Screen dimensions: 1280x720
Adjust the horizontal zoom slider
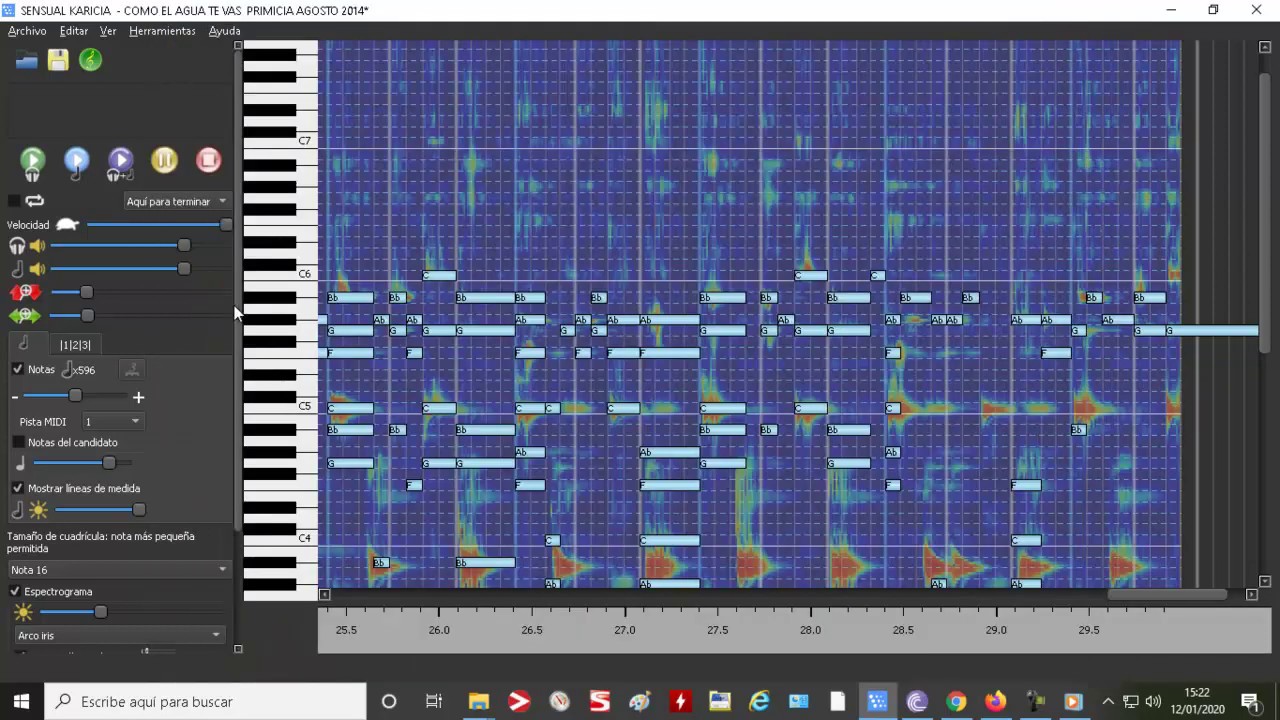[87, 316]
